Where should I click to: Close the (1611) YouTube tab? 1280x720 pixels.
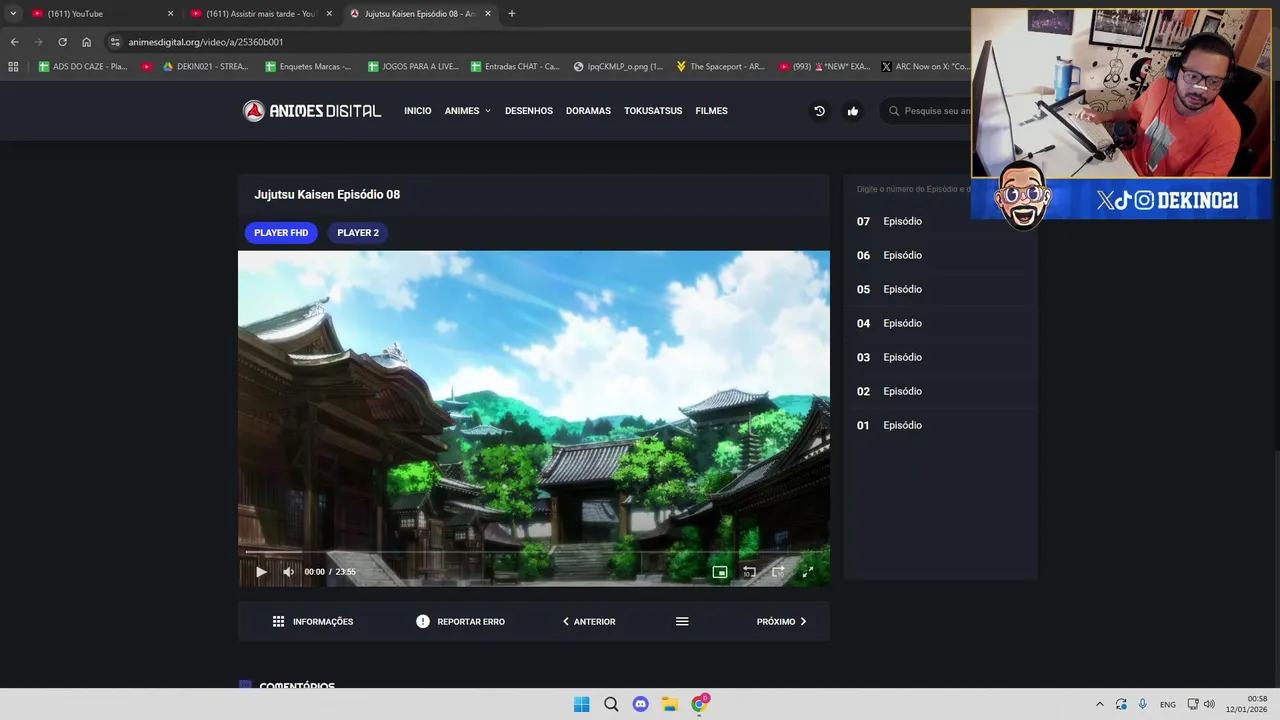point(170,14)
